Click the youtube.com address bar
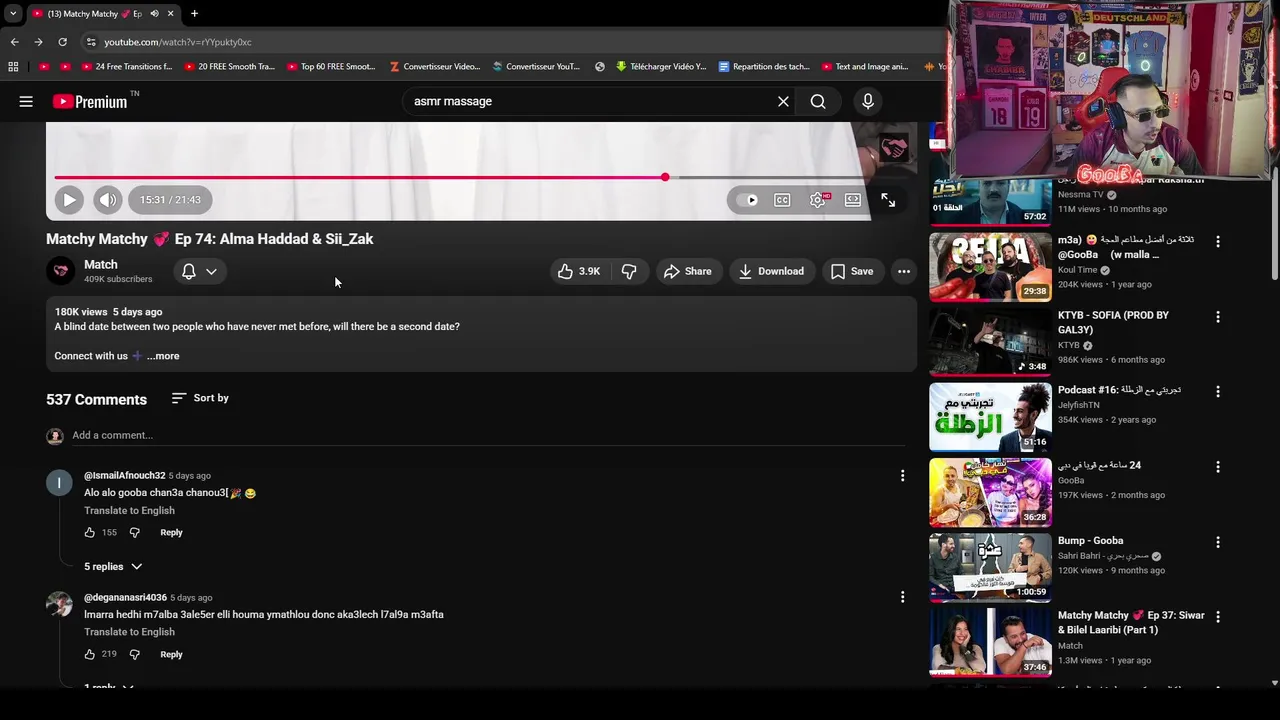This screenshot has width=1280, height=720. click(x=510, y=42)
